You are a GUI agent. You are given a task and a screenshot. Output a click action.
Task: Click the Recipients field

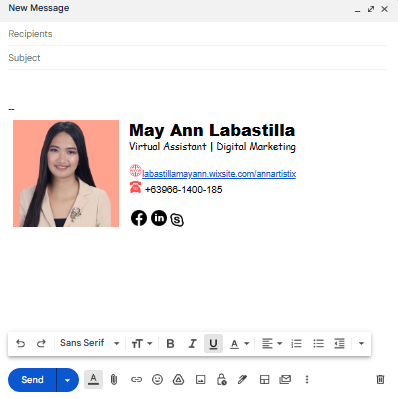[x=197, y=34]
